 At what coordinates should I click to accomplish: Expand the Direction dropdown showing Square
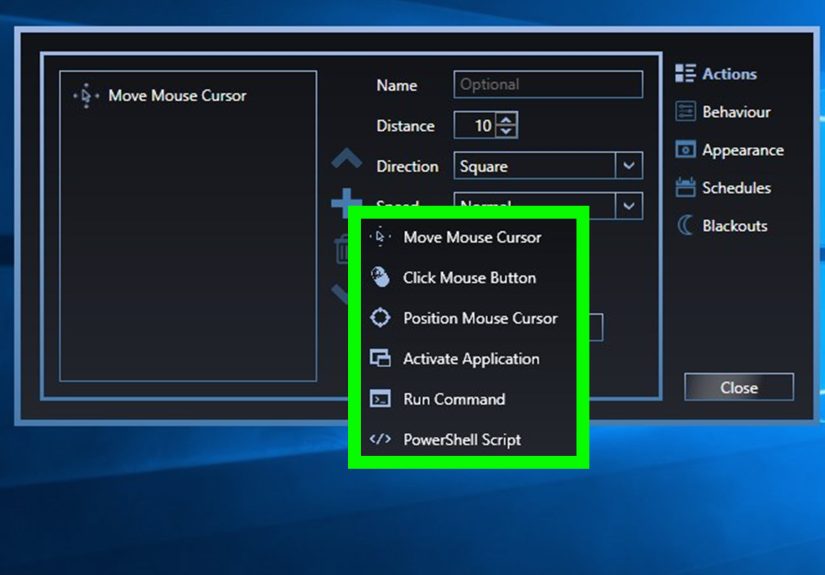point(628,166)
